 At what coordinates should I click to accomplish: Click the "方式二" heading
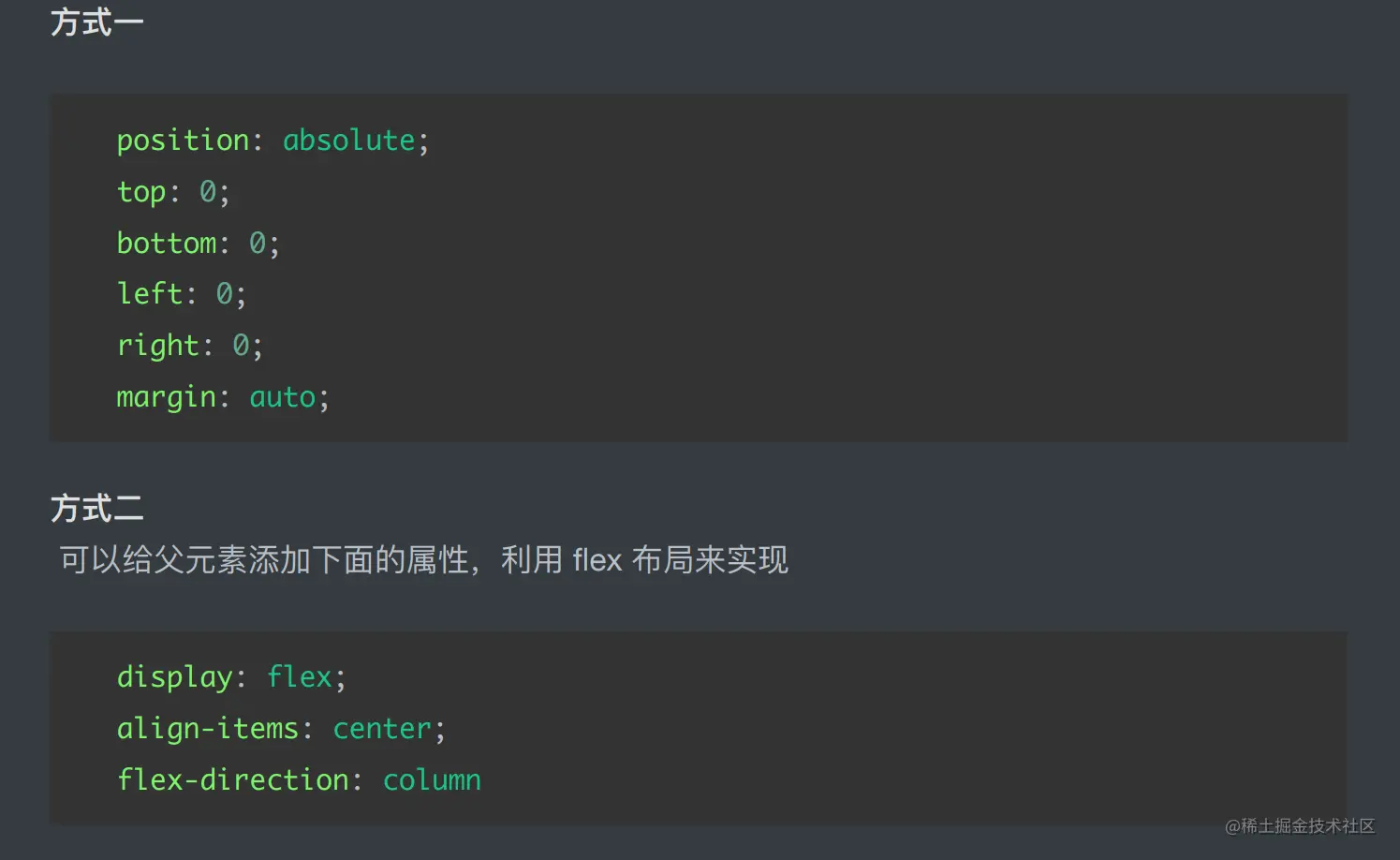96,508
